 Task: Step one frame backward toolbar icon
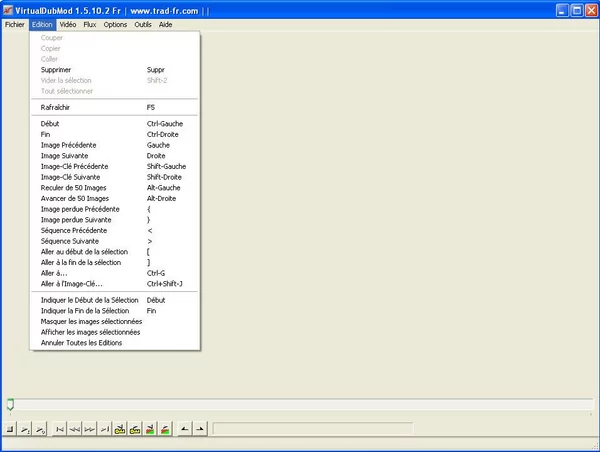point(74,429)
